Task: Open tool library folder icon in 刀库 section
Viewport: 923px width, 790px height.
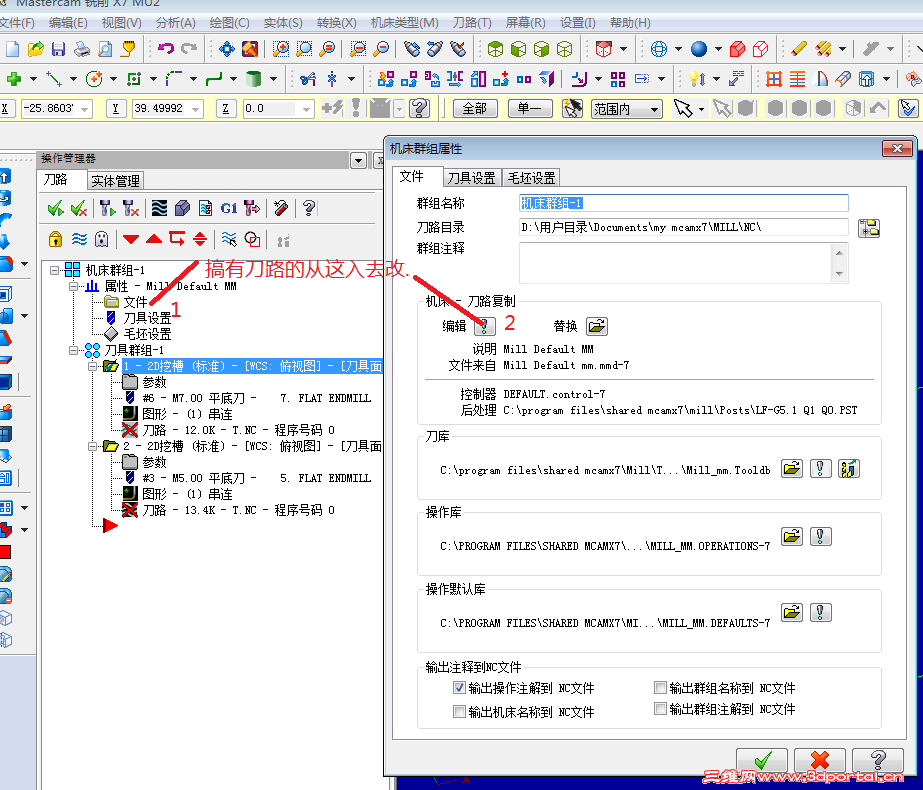Action: pyautogui.click(x=792, y=469)
